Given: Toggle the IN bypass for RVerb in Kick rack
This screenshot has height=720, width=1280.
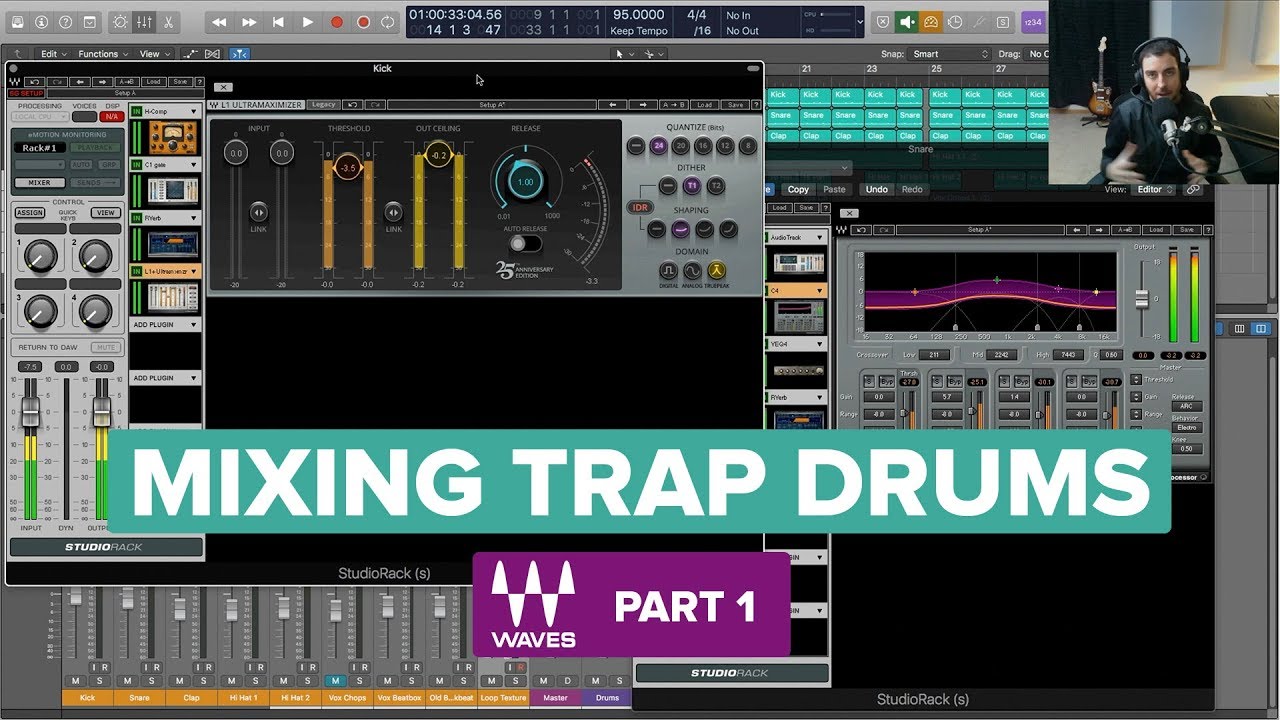Looking at the screenshot, I should pos(136,217).
